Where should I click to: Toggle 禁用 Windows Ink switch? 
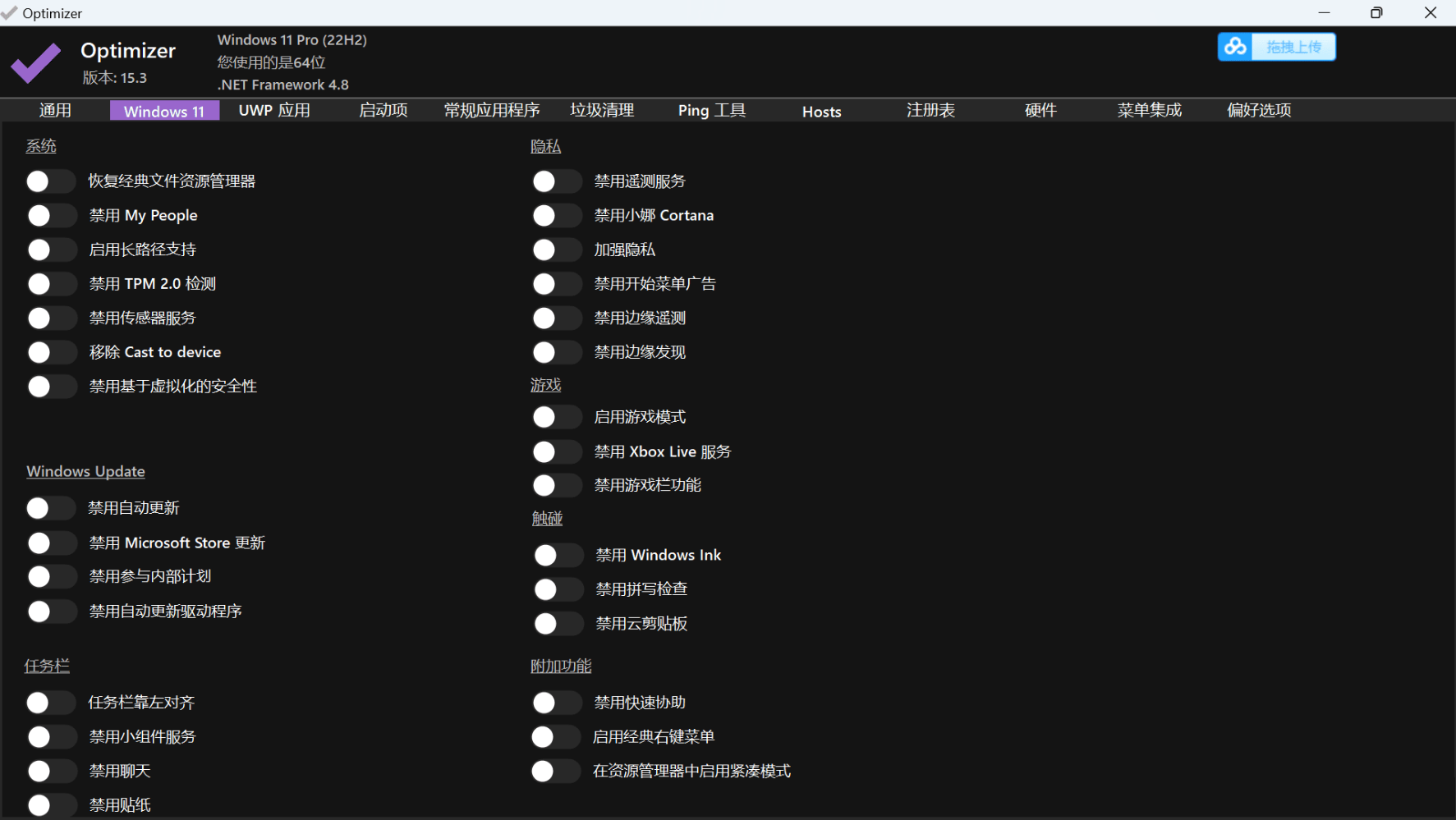(558, 556)
